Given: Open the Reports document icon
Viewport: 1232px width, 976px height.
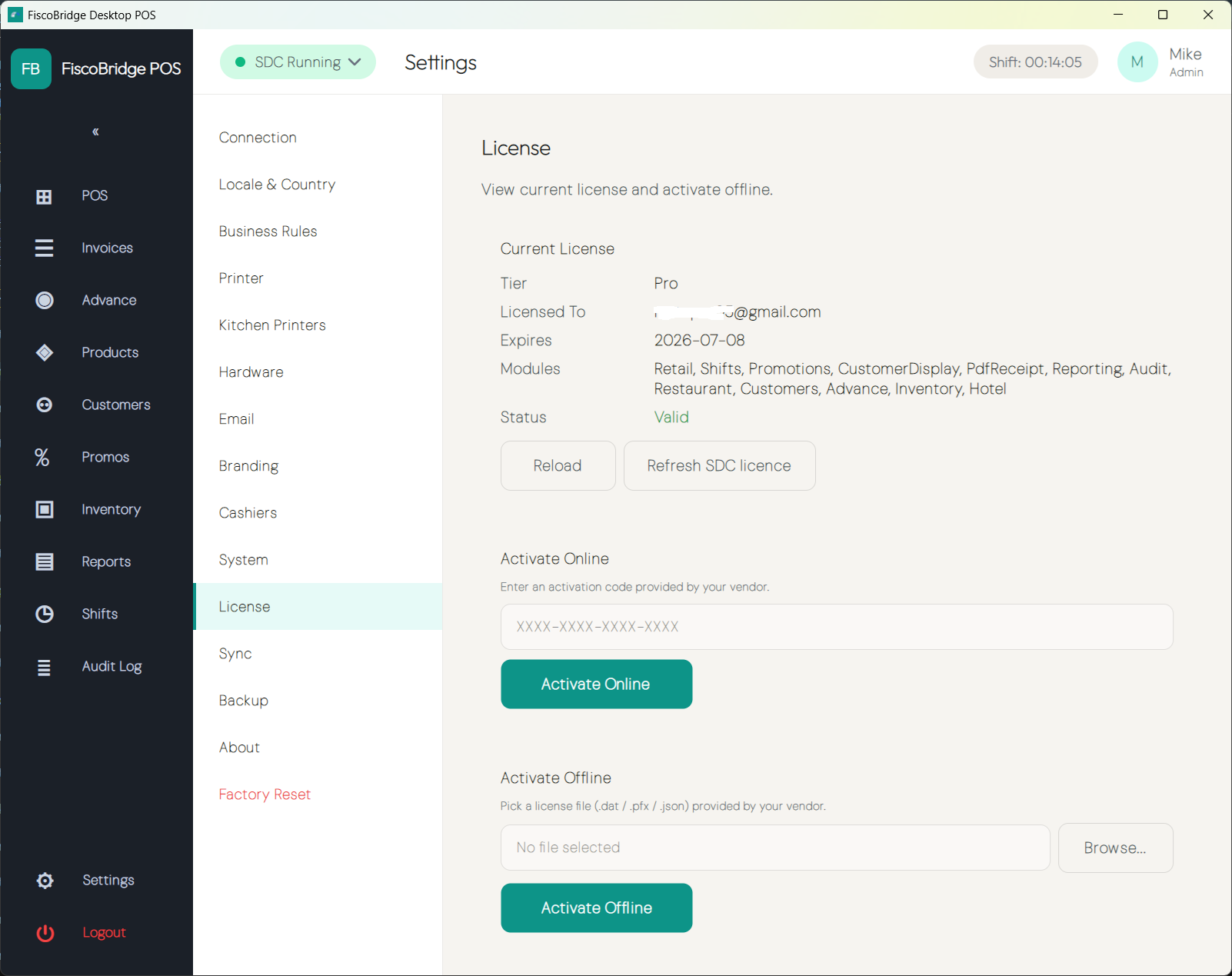Looking at the screenshot, I should coord(45,561).
